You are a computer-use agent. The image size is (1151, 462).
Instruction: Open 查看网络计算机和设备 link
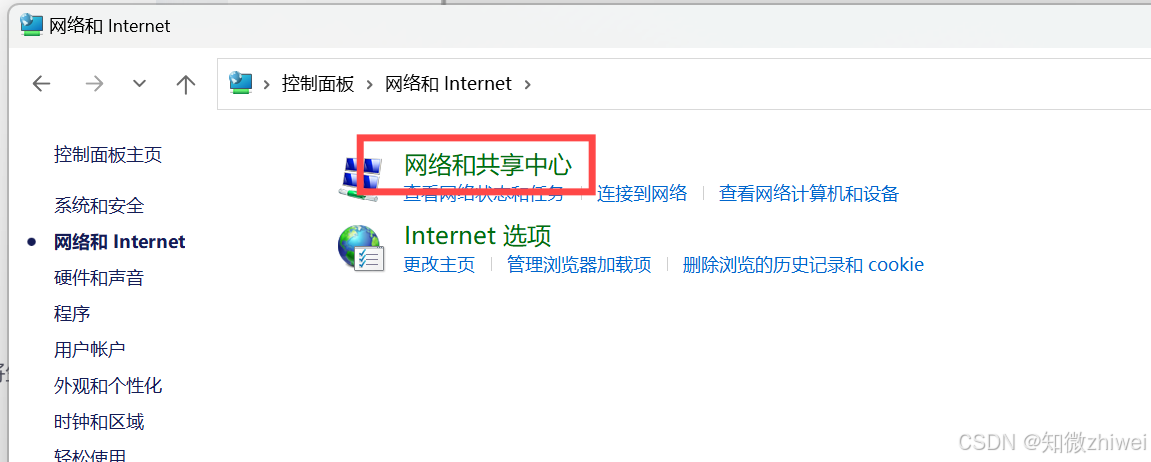(809, 194)
